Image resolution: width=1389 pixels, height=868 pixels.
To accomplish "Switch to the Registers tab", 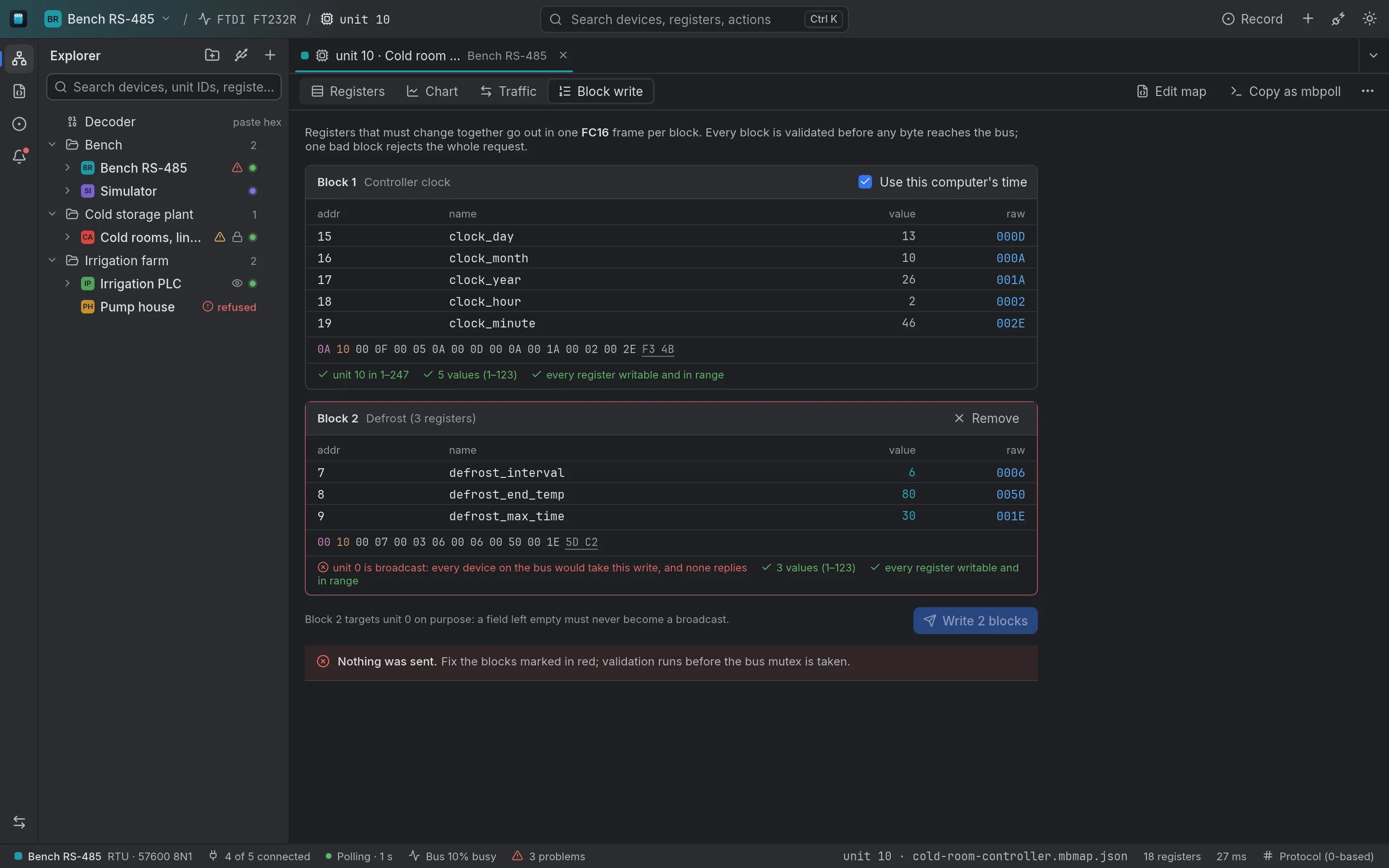I will click(x=348, y=91).
